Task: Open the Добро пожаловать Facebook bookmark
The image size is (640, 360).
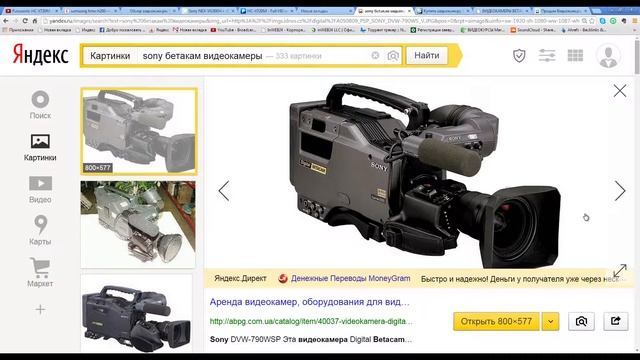Action: [122, 30]
